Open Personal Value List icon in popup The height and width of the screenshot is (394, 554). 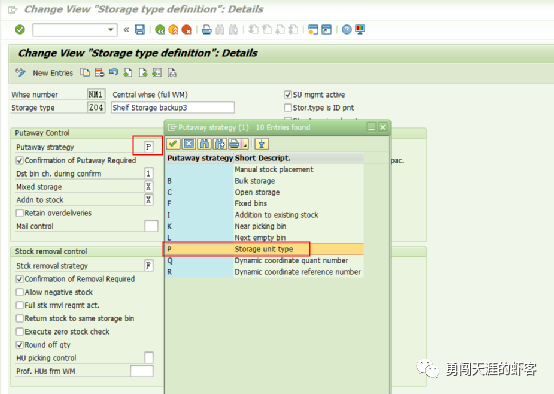tap(262, 144)
